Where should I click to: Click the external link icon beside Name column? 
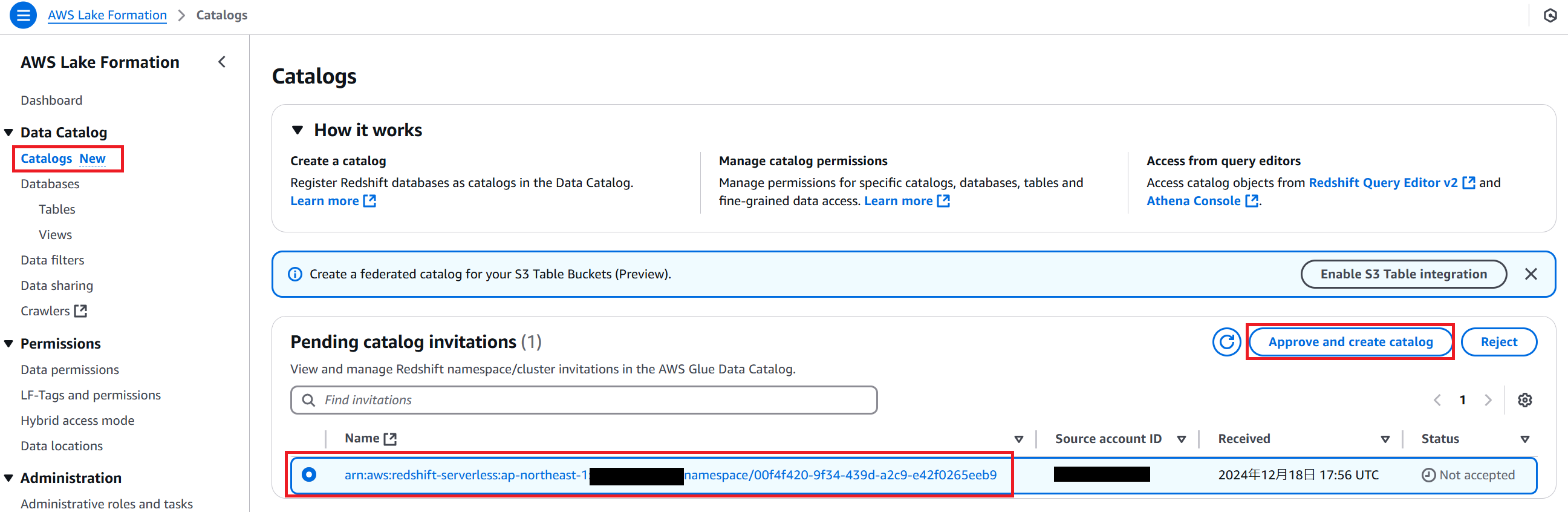(x=390, y=439)
